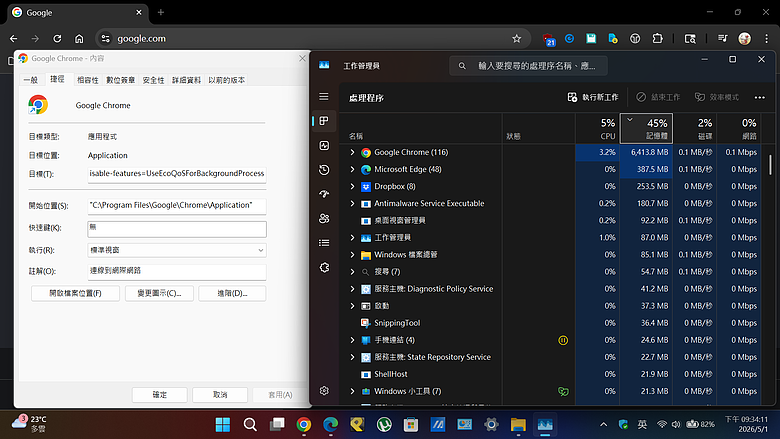Screen dimensions: 780x439
Task: Expand 搜尋 (7) process group
Action: (x=352, y=271)
